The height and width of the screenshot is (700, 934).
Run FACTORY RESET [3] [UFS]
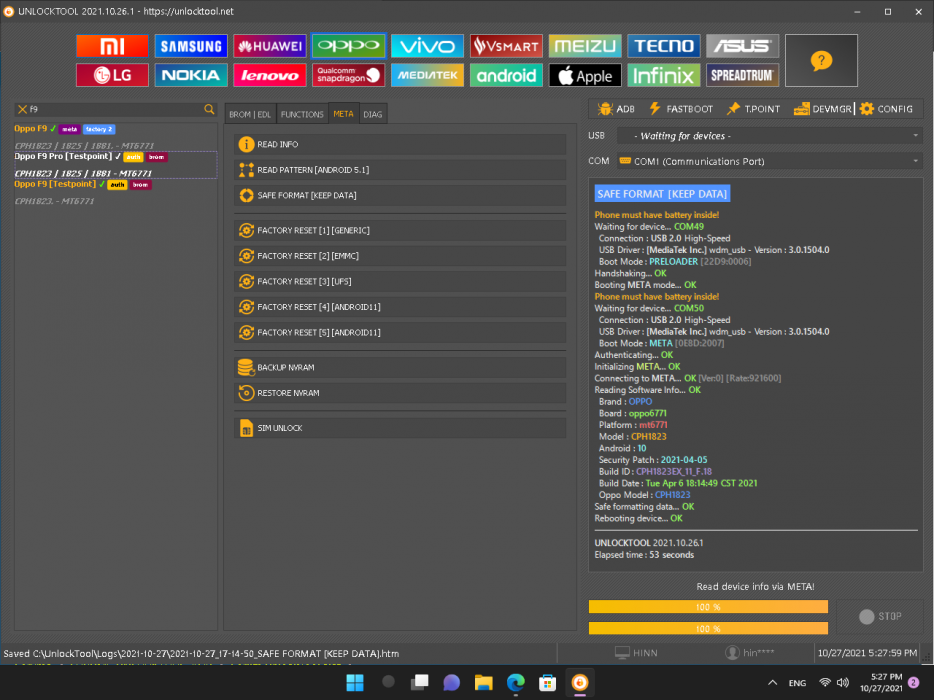click(400, 281)
